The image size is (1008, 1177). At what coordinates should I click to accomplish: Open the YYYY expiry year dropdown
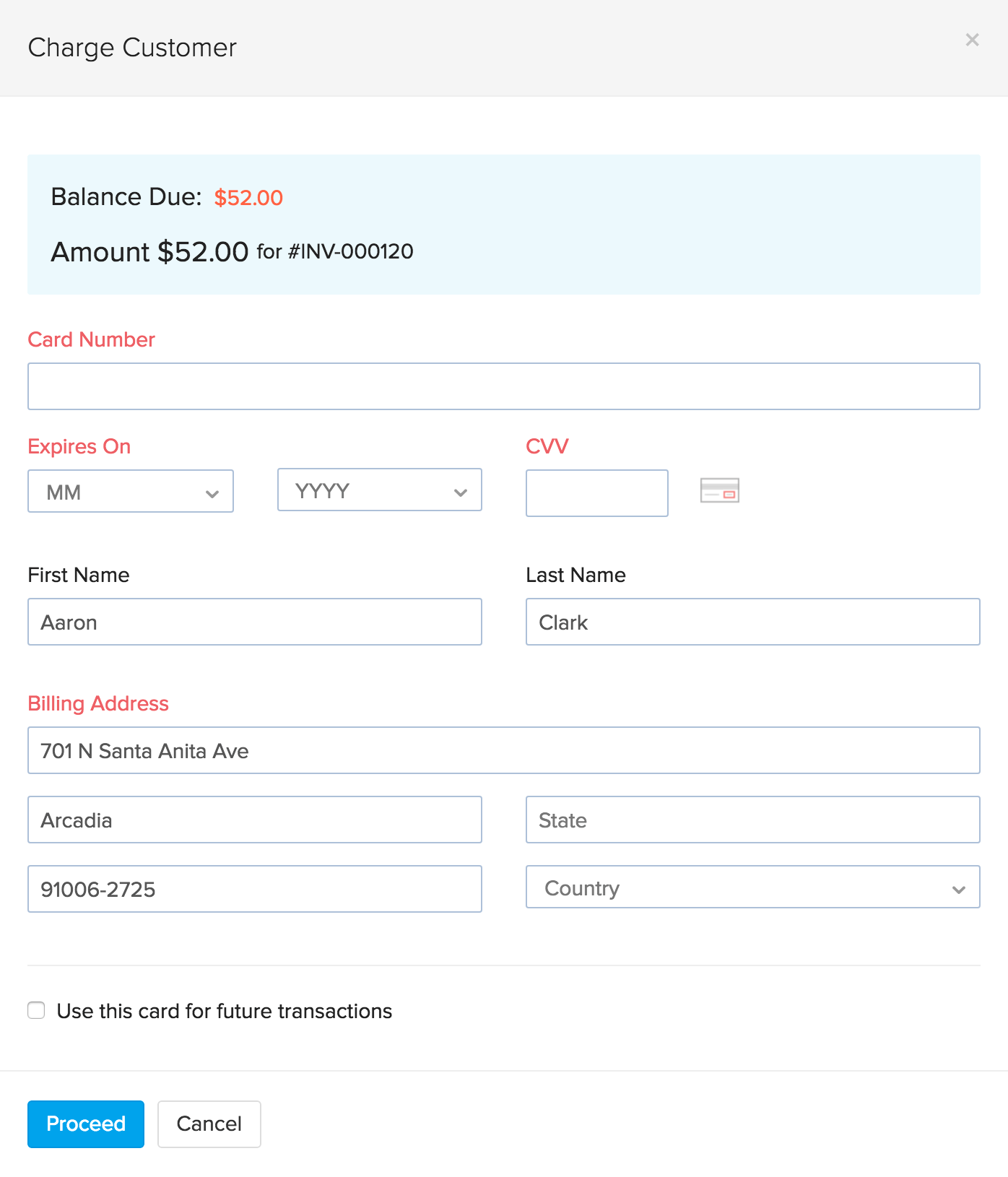(x=378, y=490)
